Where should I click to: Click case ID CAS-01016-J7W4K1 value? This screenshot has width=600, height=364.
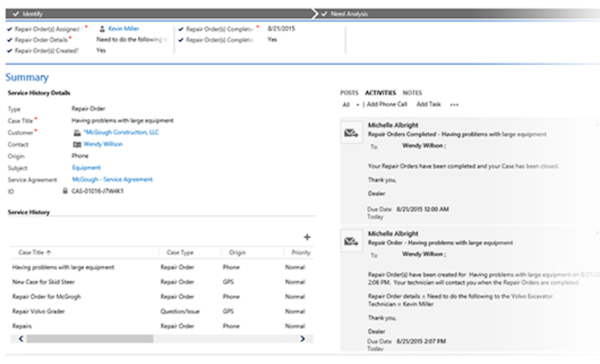point(98,191)
